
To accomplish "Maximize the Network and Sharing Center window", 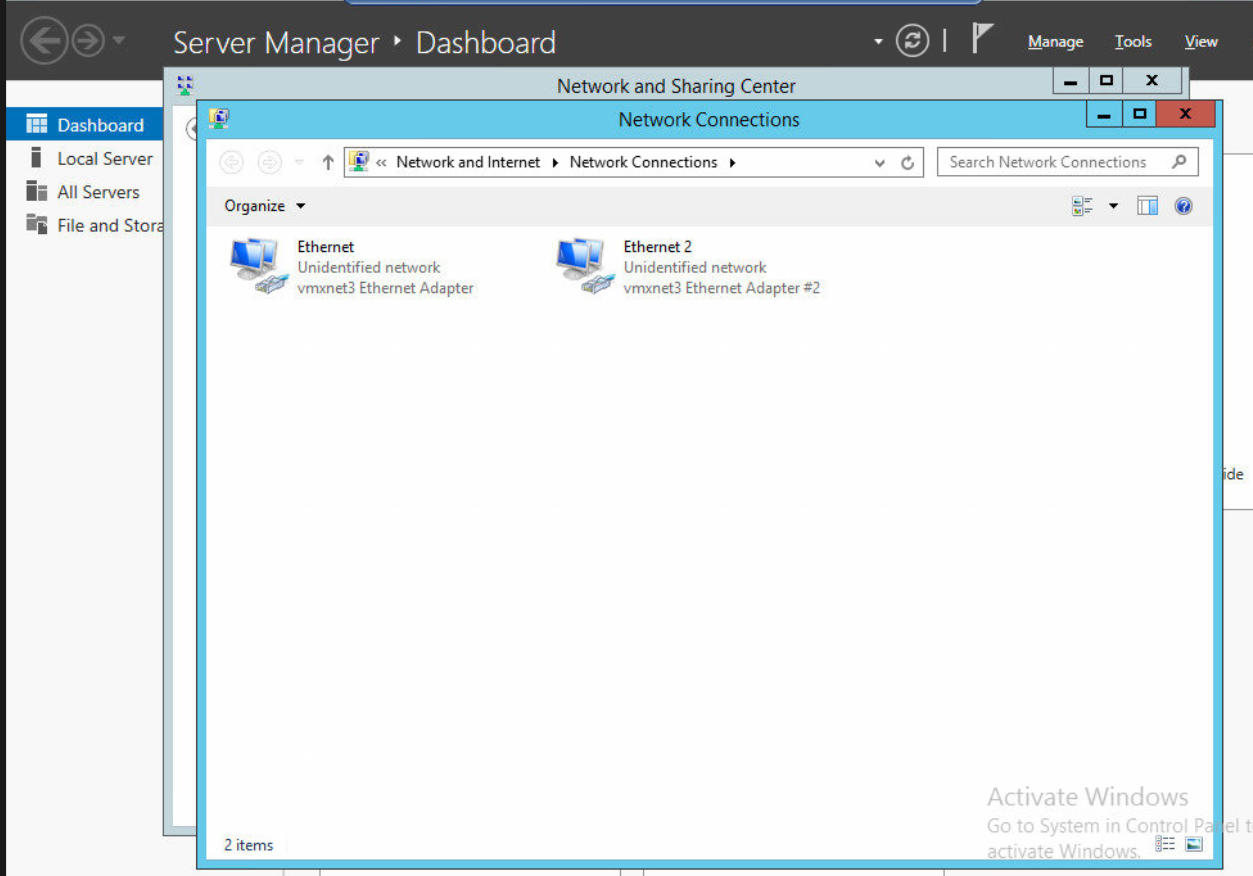I will 1106,81.
